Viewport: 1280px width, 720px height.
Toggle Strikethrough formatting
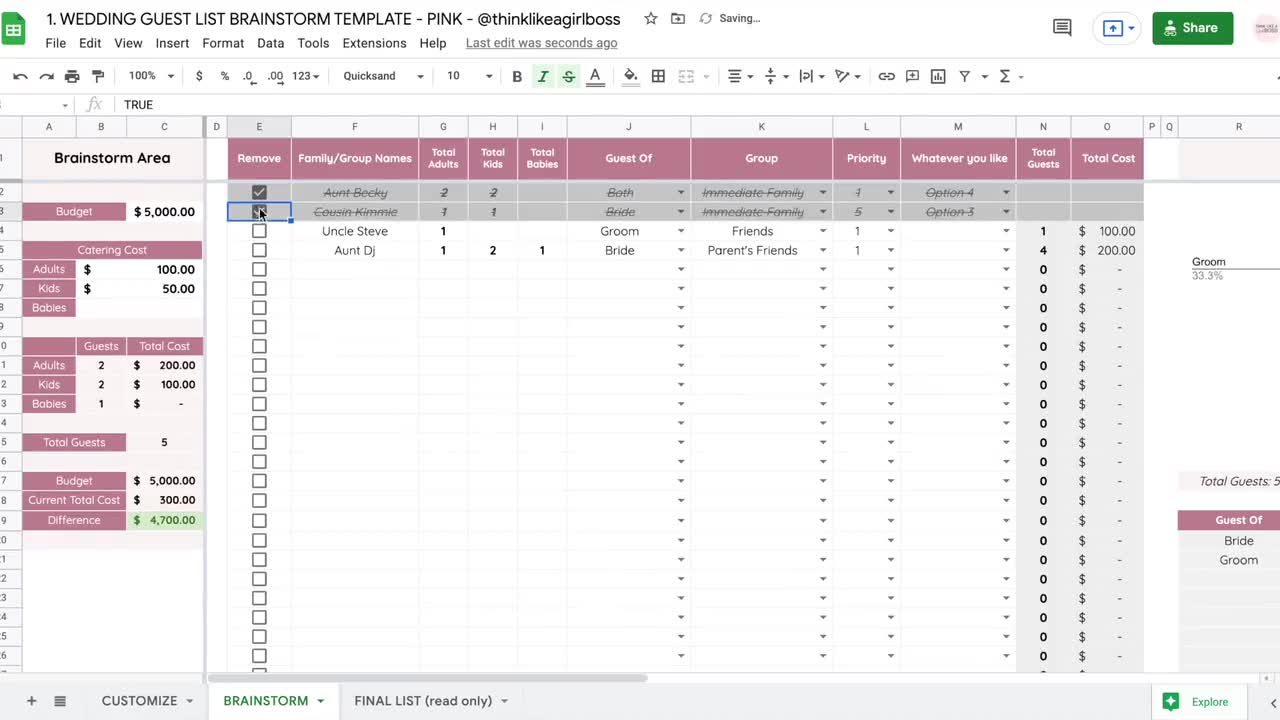[x=569, y=76]
